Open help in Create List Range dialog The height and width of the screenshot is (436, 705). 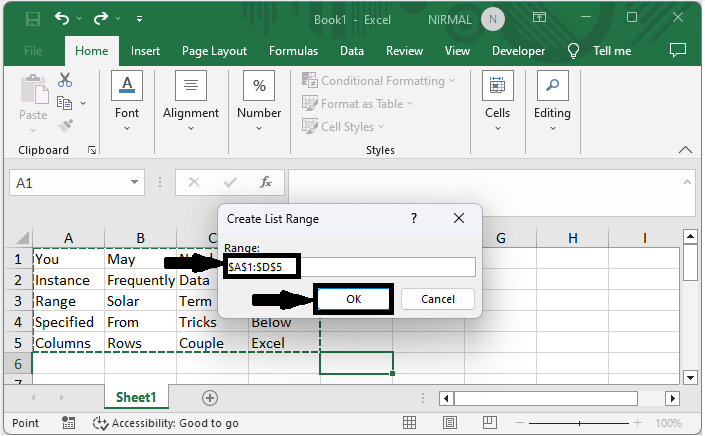click(x=414, y=218)
